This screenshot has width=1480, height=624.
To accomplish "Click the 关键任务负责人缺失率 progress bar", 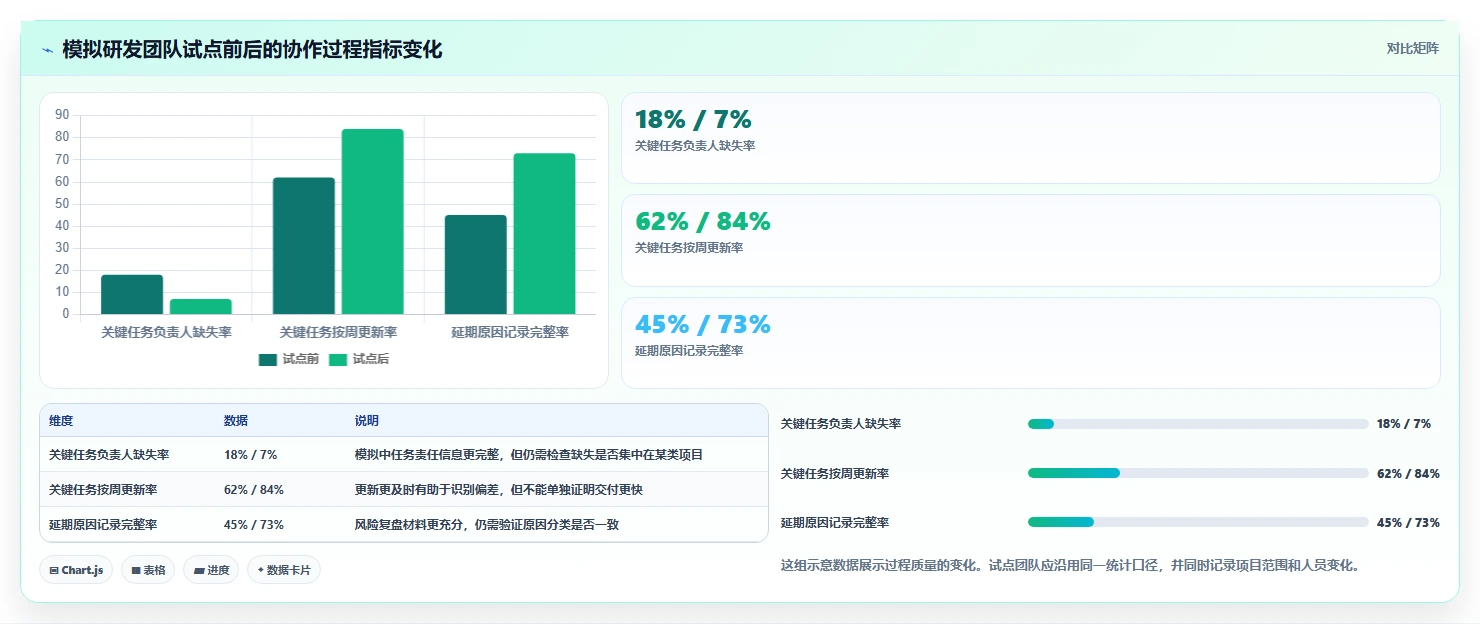I will click(1198, 424).
